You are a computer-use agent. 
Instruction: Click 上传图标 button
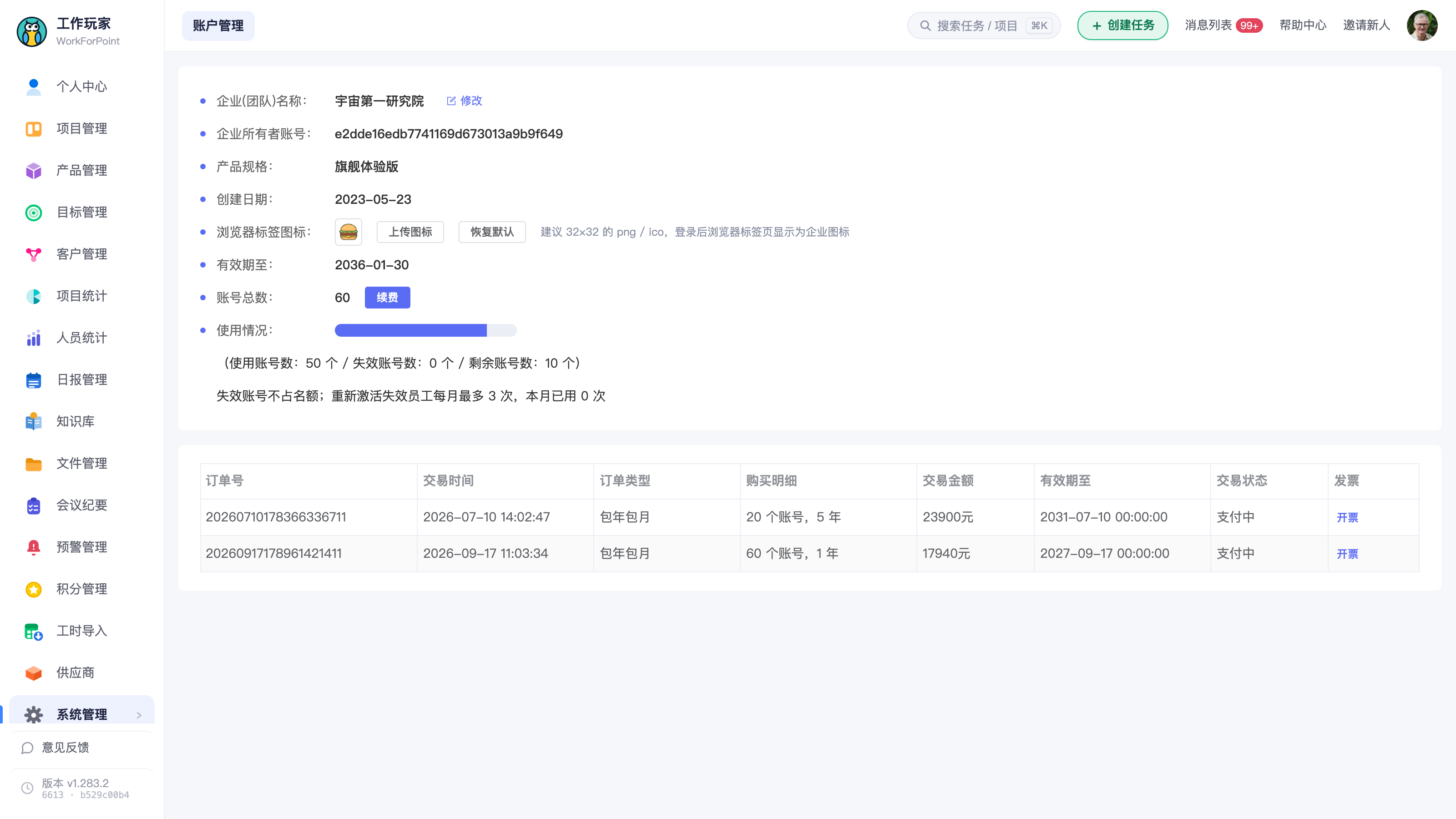coord(410,232)
